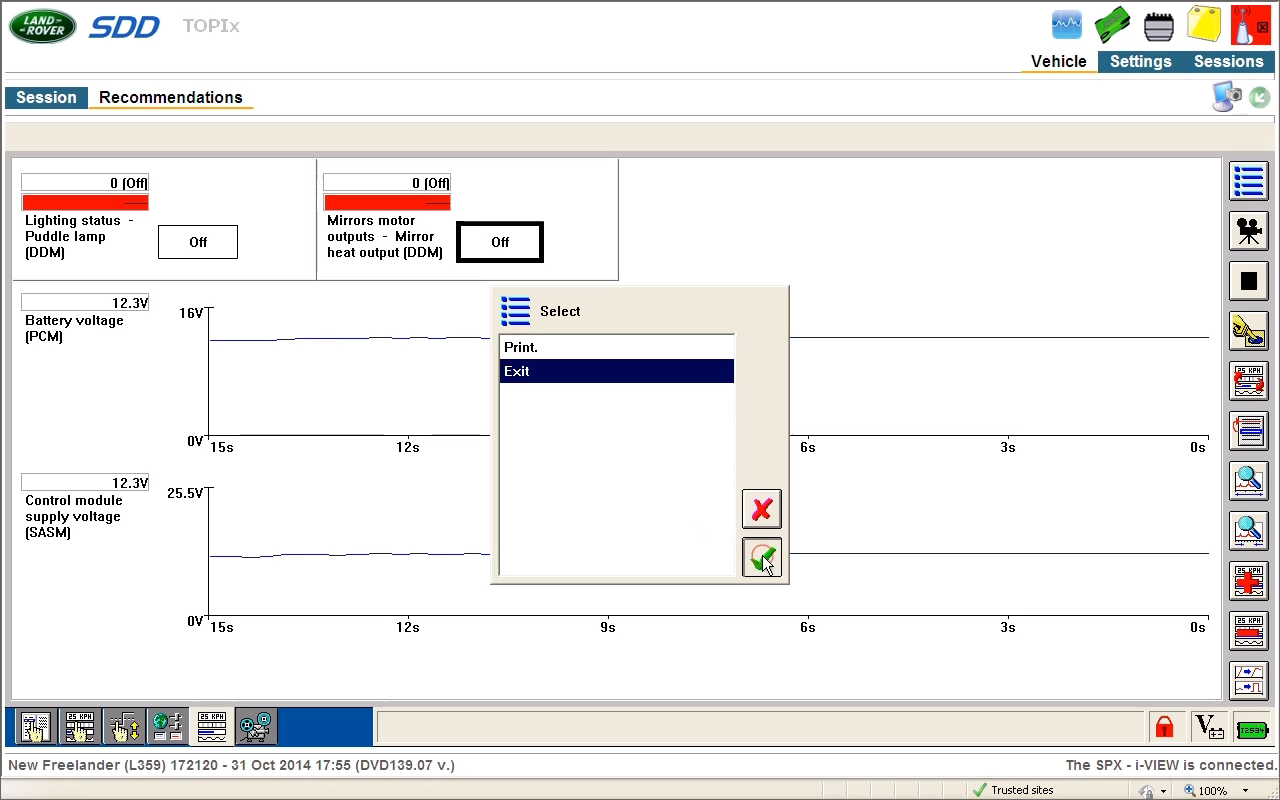Viewport: 1280px width, 800px height.
Task: Toggle Puddle lamp Off button
Action: [x=198, y=242]
